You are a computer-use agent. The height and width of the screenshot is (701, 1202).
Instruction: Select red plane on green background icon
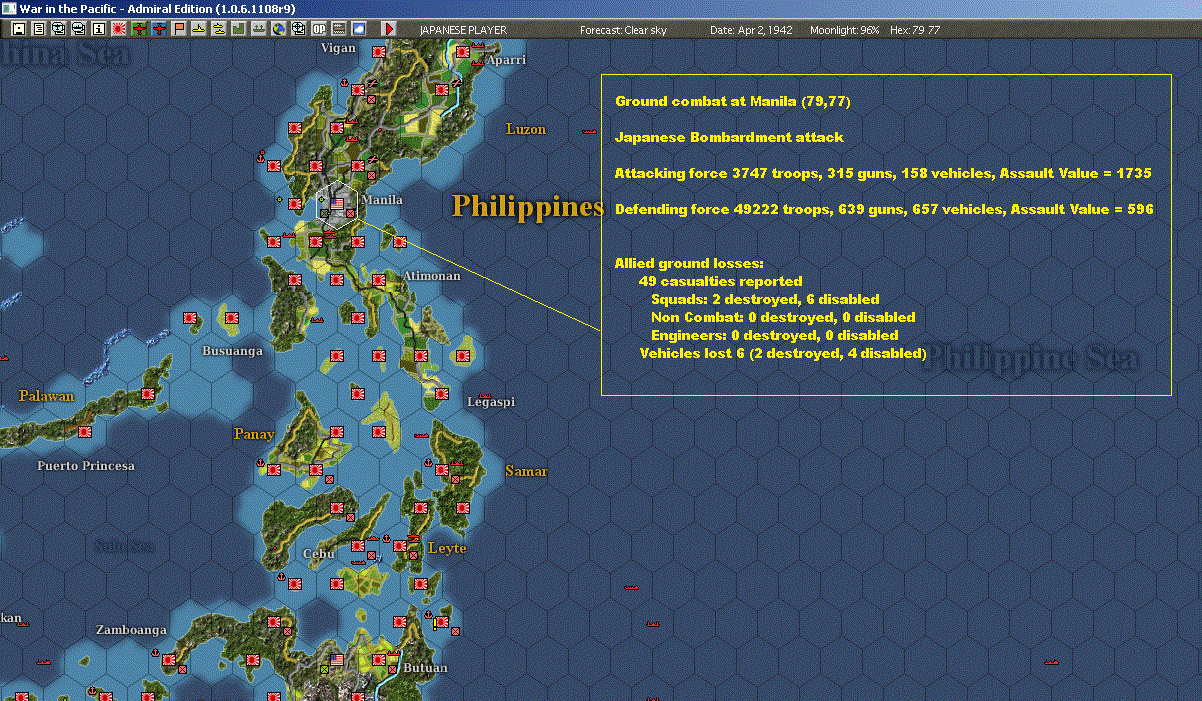pos(139,30)
